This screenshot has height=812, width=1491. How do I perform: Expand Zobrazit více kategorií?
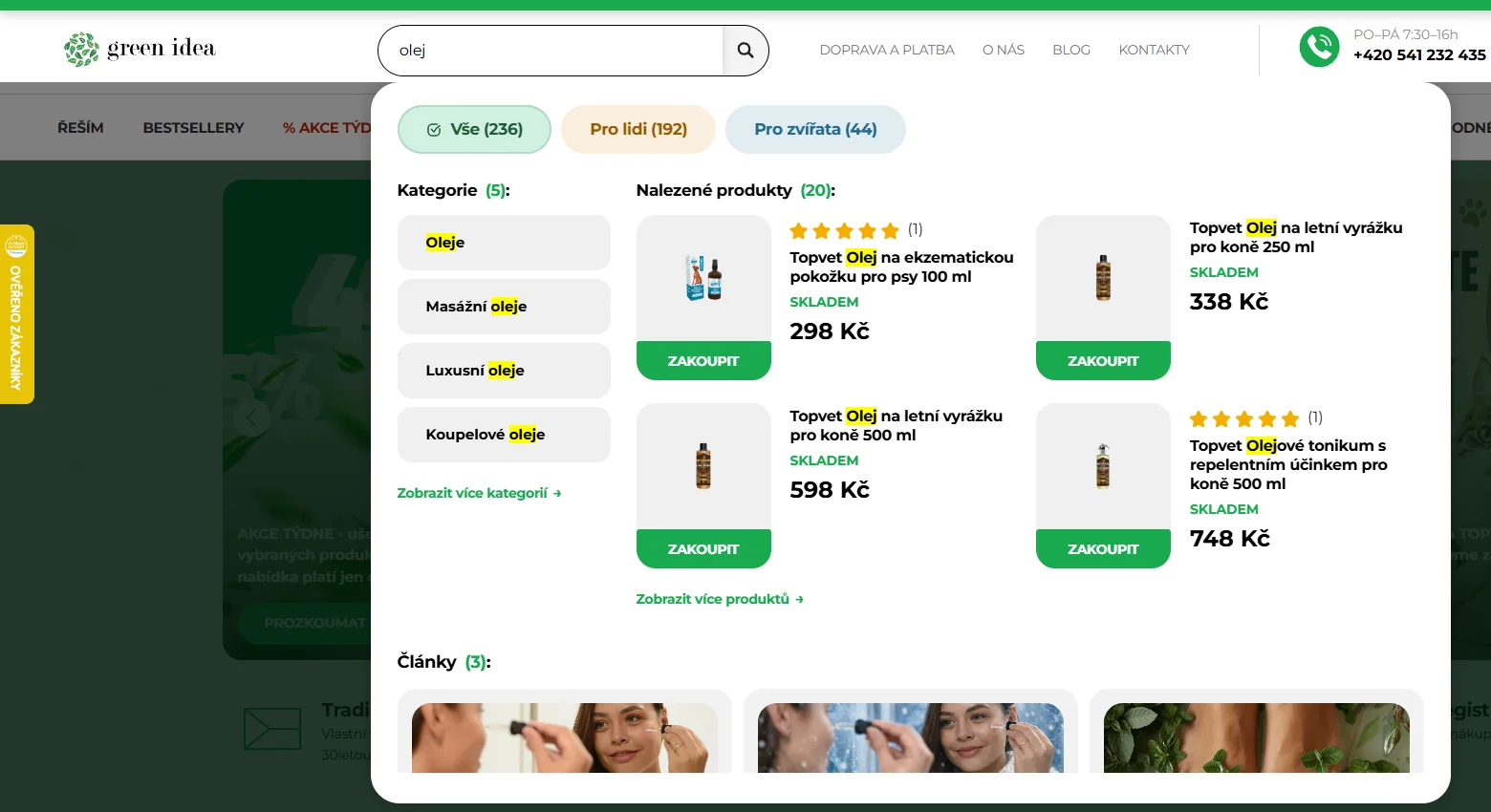479,493
